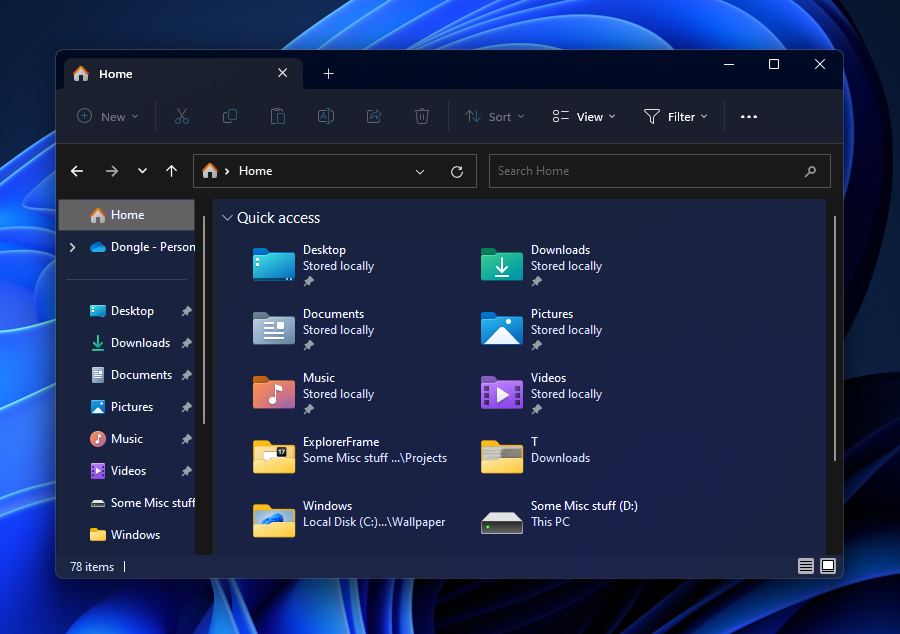Viewport: 900px width, 634px height.
Task: Click Home text in address bar
Action: [255, 171]
